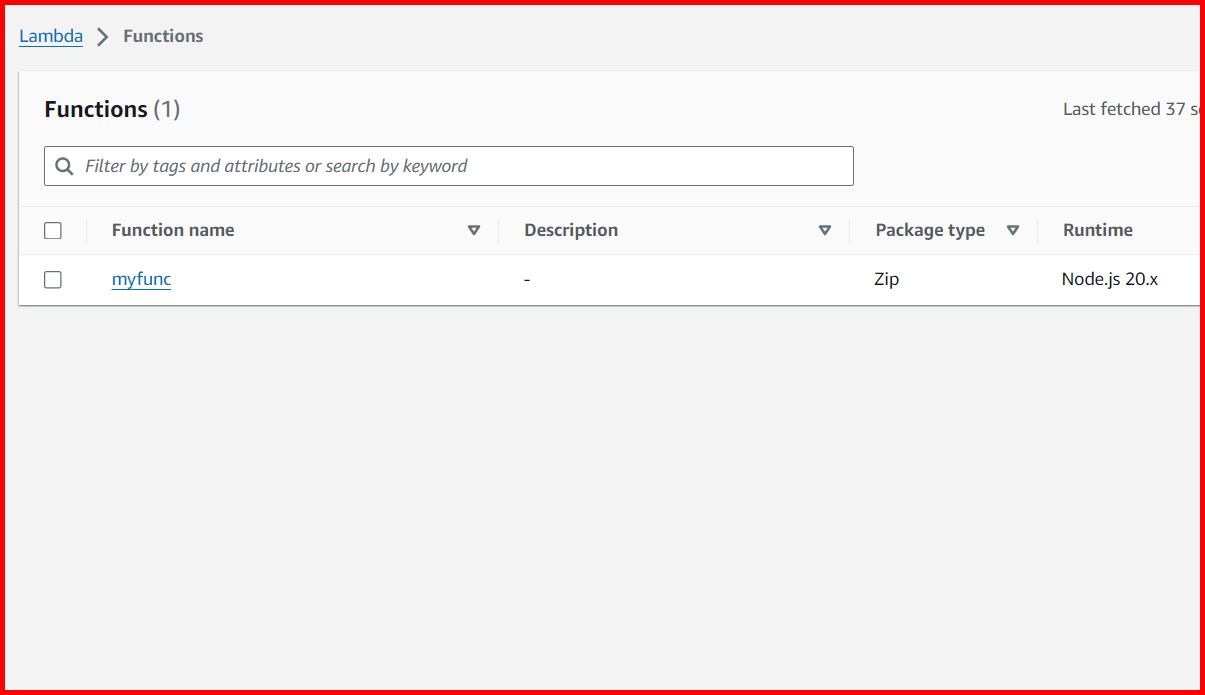Open the Function name sort dropdown arrow
1205x695 pixels.
coord(473,230)
